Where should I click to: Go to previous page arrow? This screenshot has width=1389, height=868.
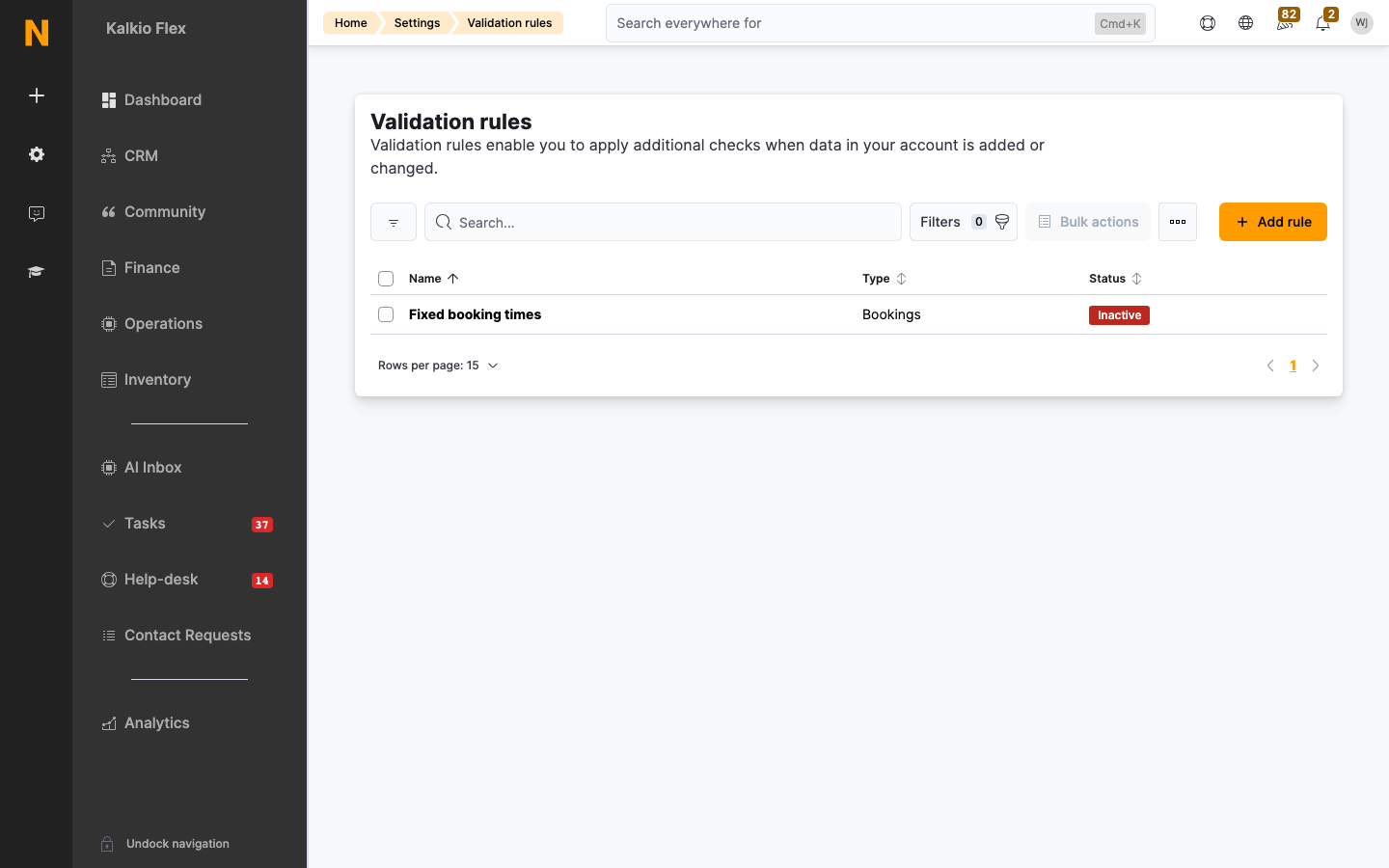pos(1270,366)
